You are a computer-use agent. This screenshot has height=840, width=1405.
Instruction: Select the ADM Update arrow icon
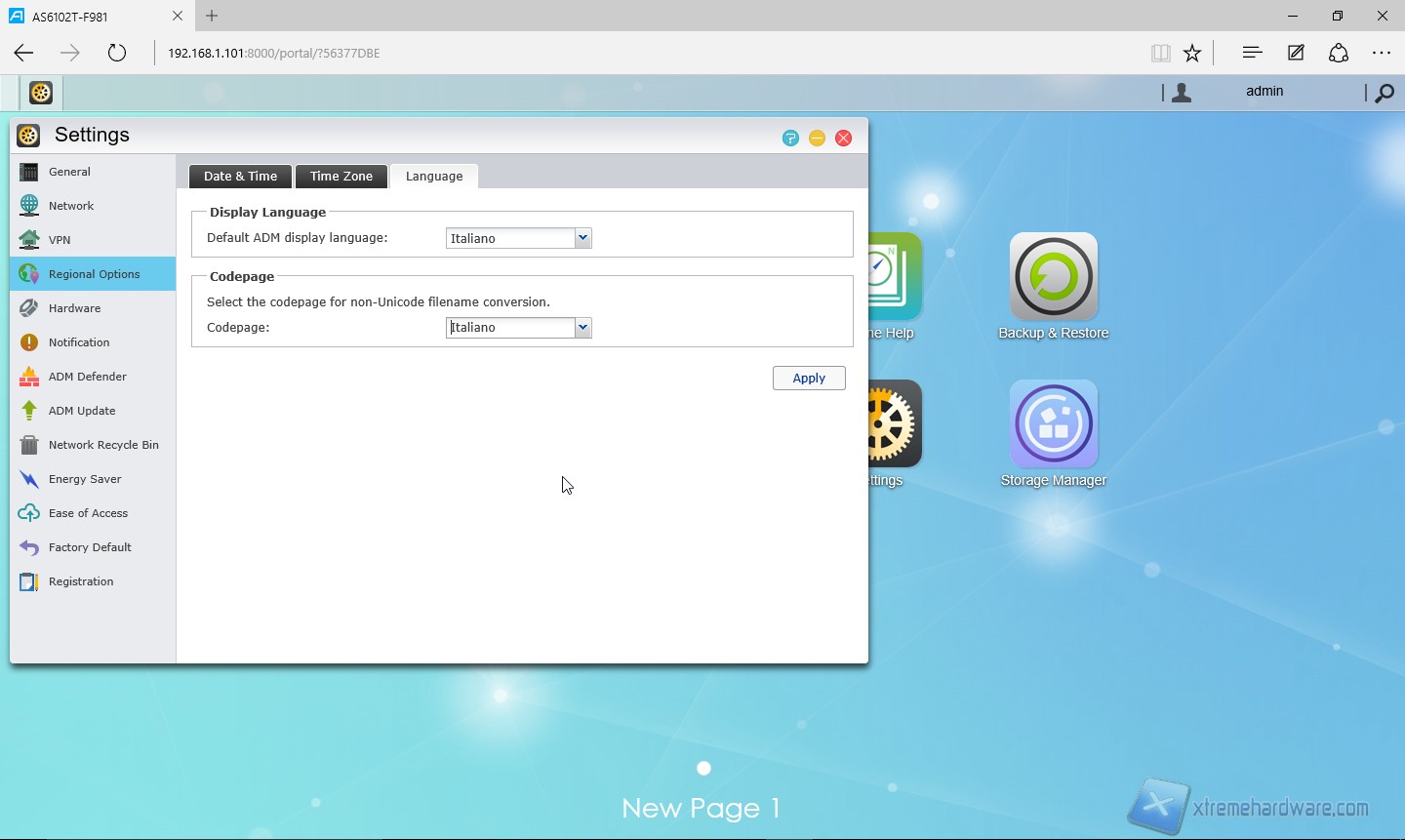pyautogui.click(x=29, y=411)
